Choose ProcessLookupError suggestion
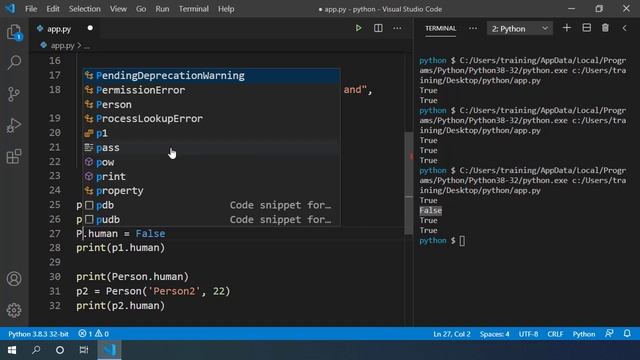Image resolution: width=640 pixels, height=360 pixels. point(211,119)
